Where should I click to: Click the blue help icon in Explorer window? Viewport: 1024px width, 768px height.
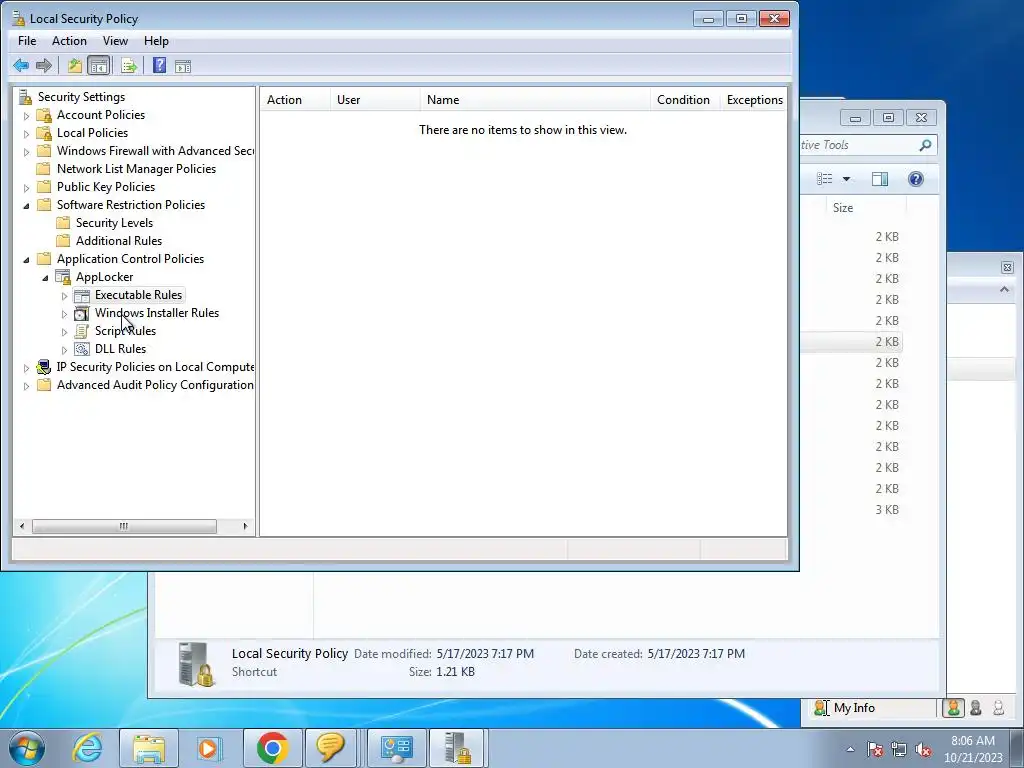coord(916,179)
